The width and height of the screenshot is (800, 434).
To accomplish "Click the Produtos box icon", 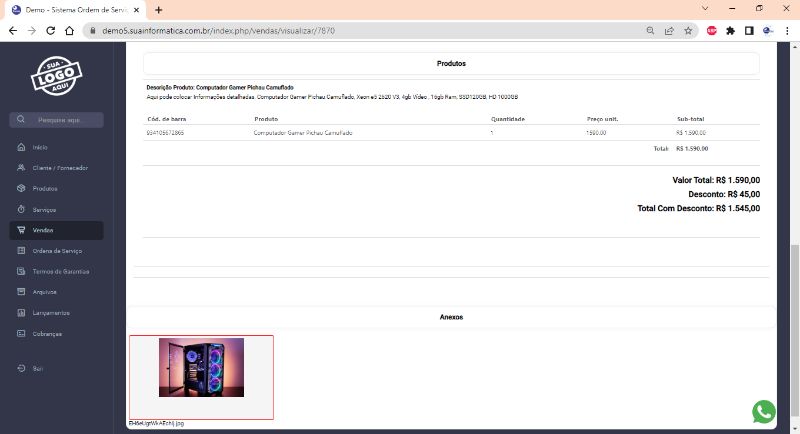I will pos(21,188).
